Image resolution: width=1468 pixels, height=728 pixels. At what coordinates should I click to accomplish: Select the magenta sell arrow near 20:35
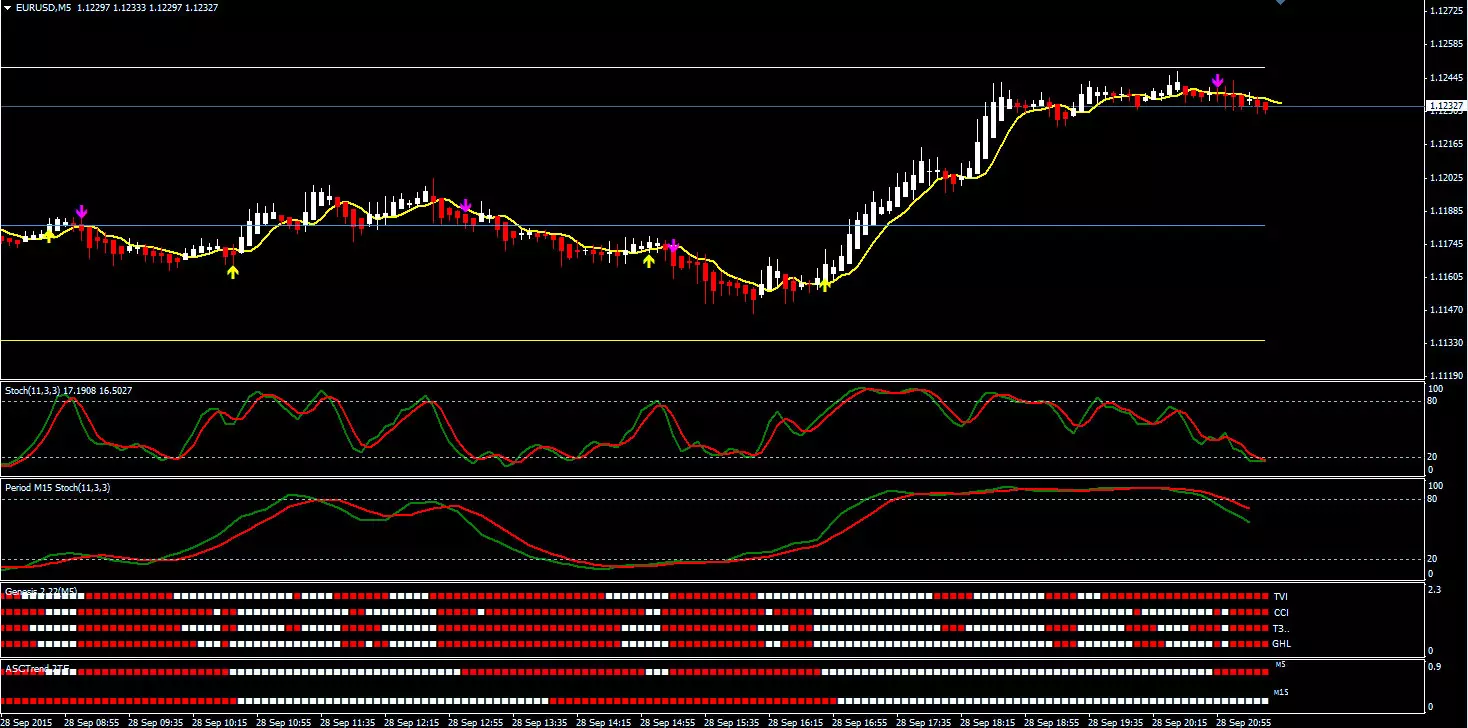click(x=1218, y=81)
